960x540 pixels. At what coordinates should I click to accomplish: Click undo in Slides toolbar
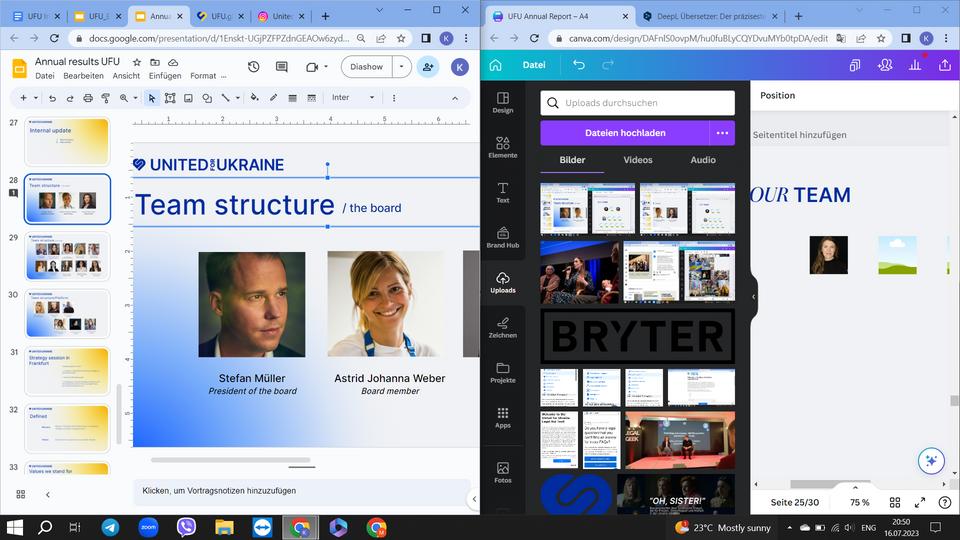53,98
